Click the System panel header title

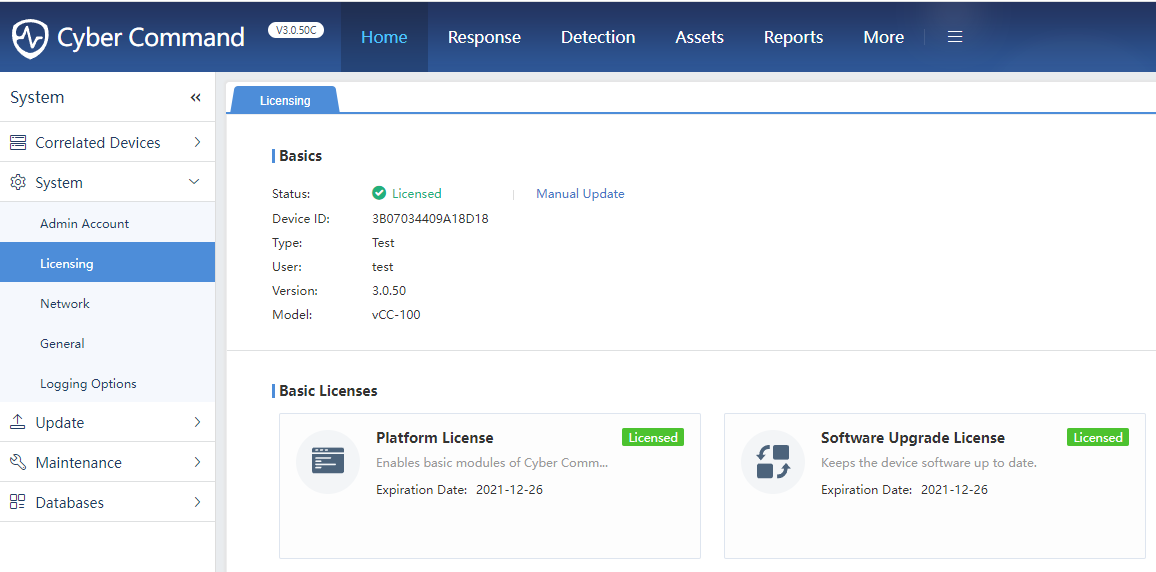click(37, 97)
